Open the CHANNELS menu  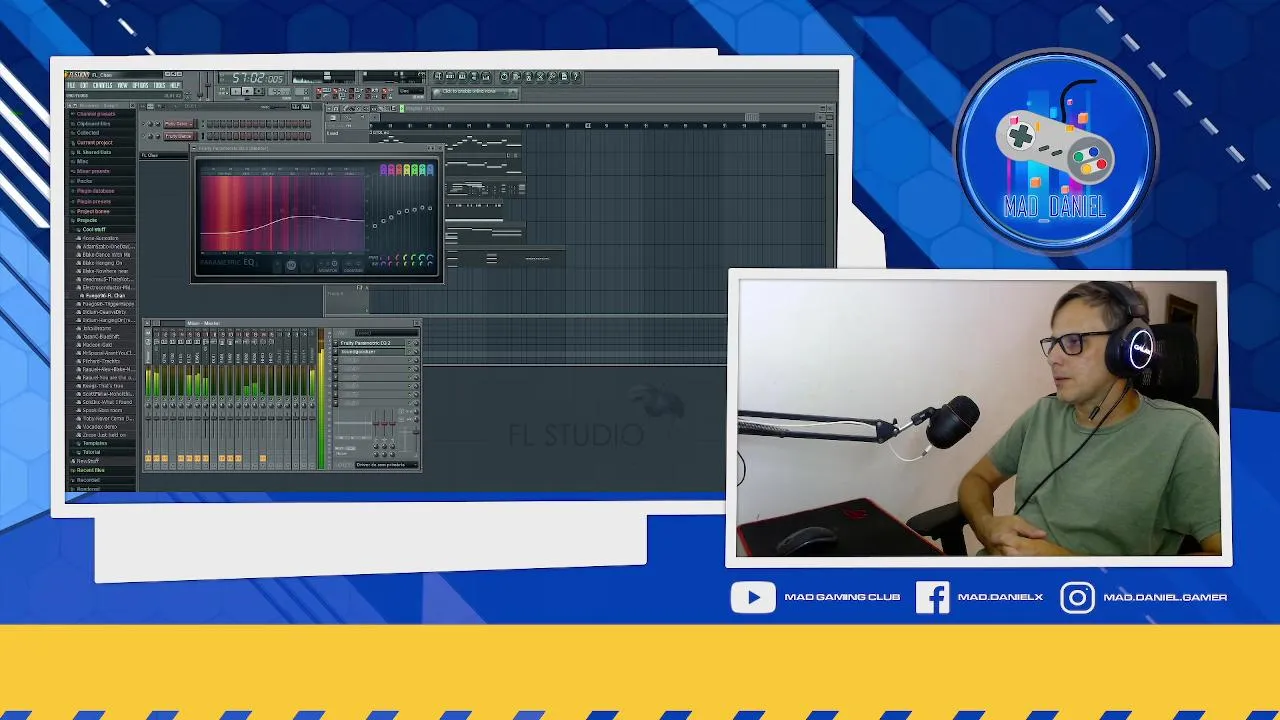[x=103, y=85]
